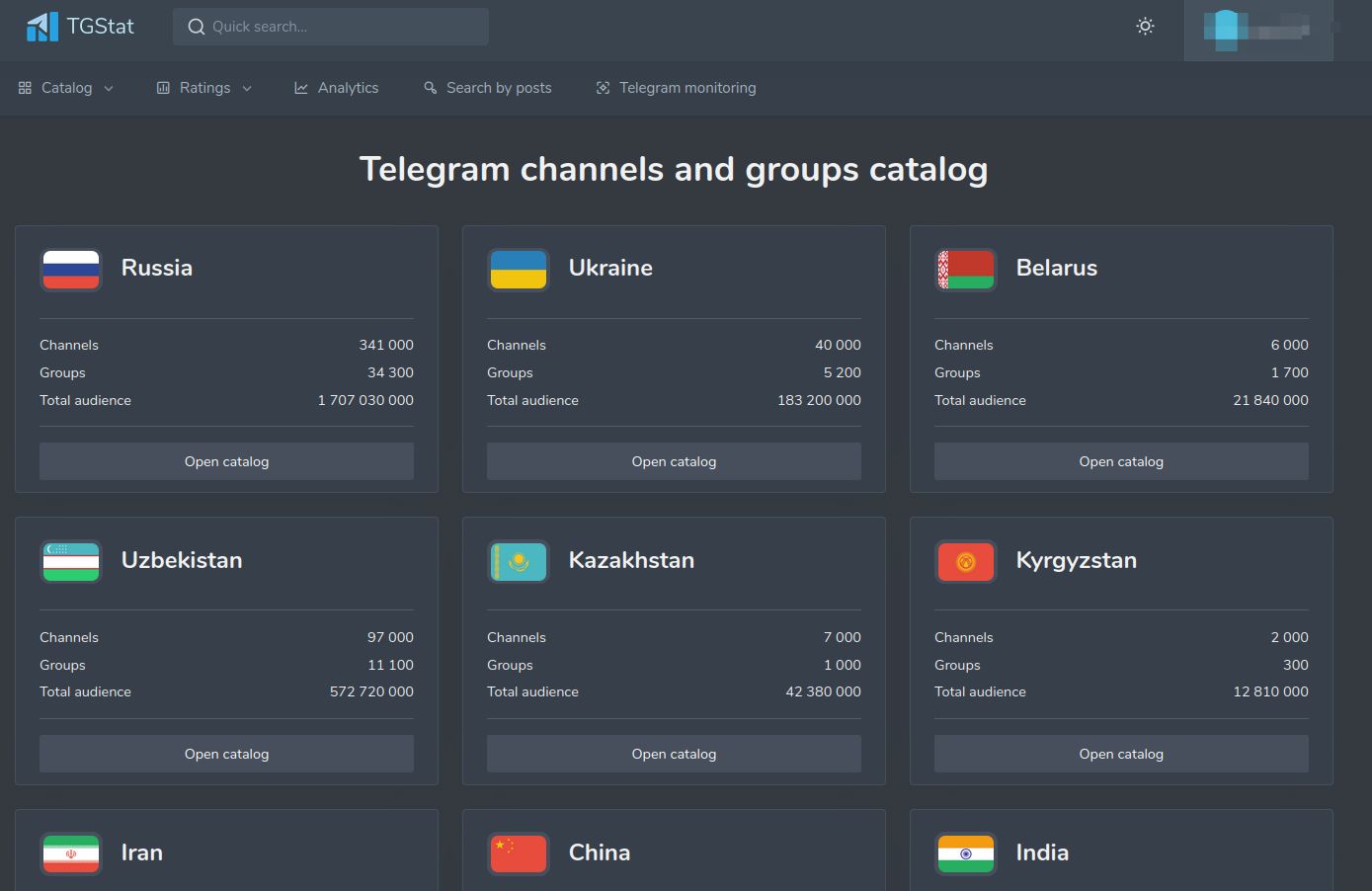Viewport: 1372px width, 891px height.
Task: Click Belarus total audience 21 840 000
Action: [x=1270, y=400]
